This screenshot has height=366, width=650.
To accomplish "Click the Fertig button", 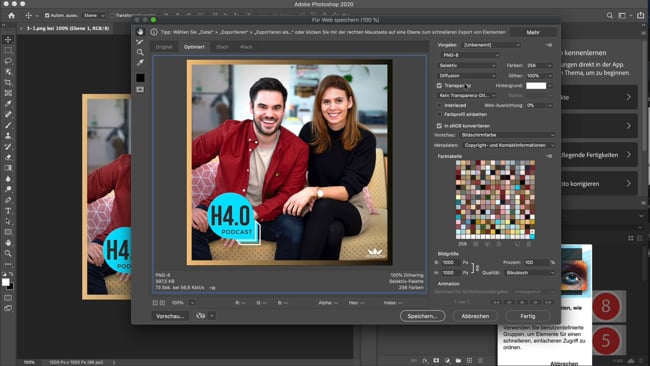I will coord(528,316).
